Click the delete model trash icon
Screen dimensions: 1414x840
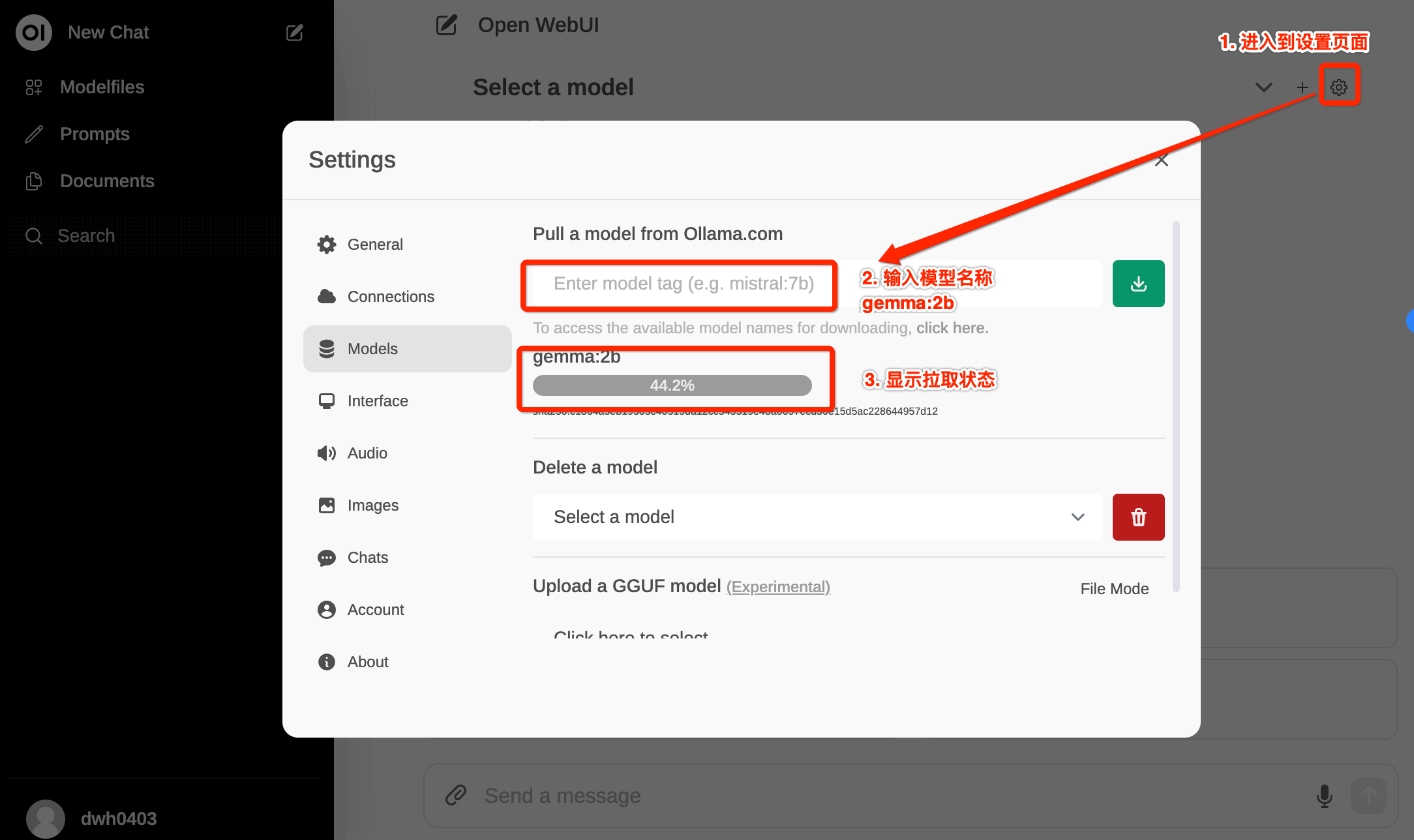click(x=1138, y=517)
